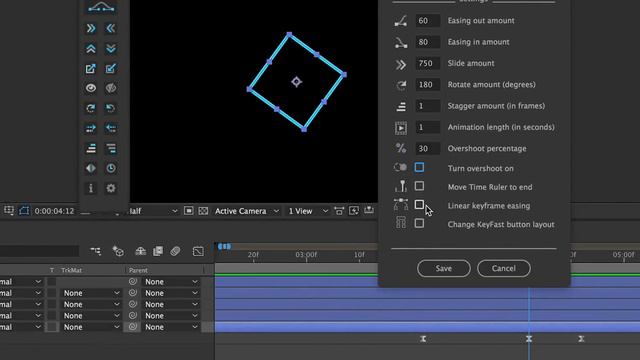Screen dimensions: 640x360
Task: Apply KeyFast slide down animation
Action: pos(111,49)
